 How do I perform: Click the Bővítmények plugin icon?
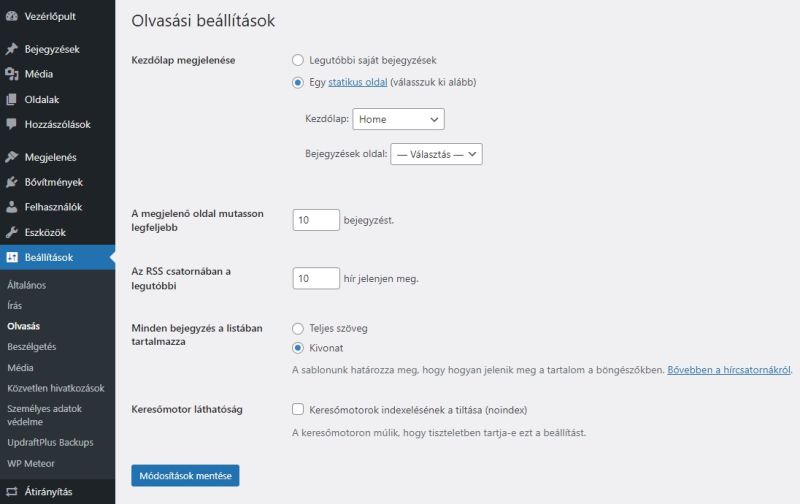pos(12,182)
